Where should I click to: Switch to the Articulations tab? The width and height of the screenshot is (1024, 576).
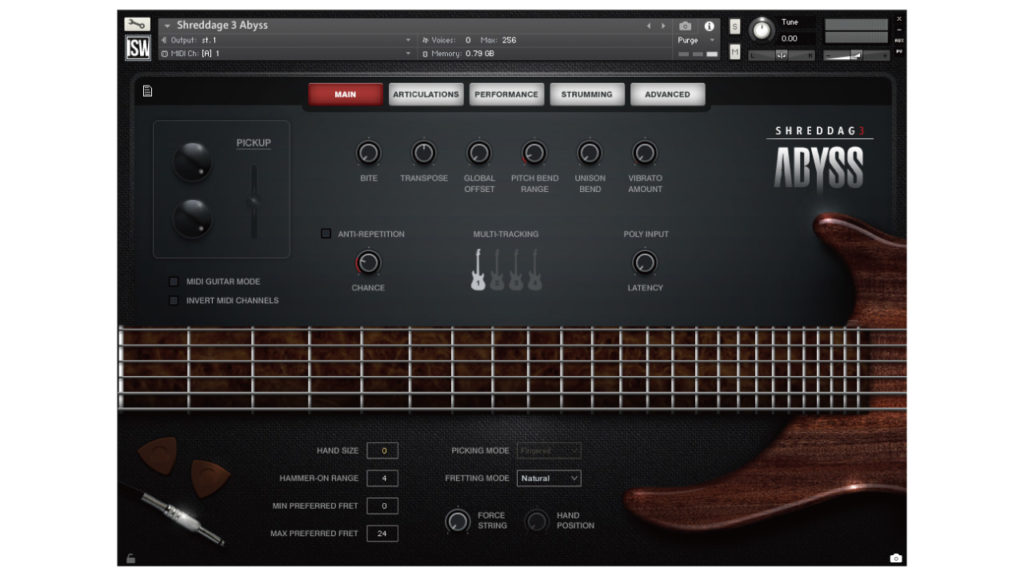pos(426,94)
